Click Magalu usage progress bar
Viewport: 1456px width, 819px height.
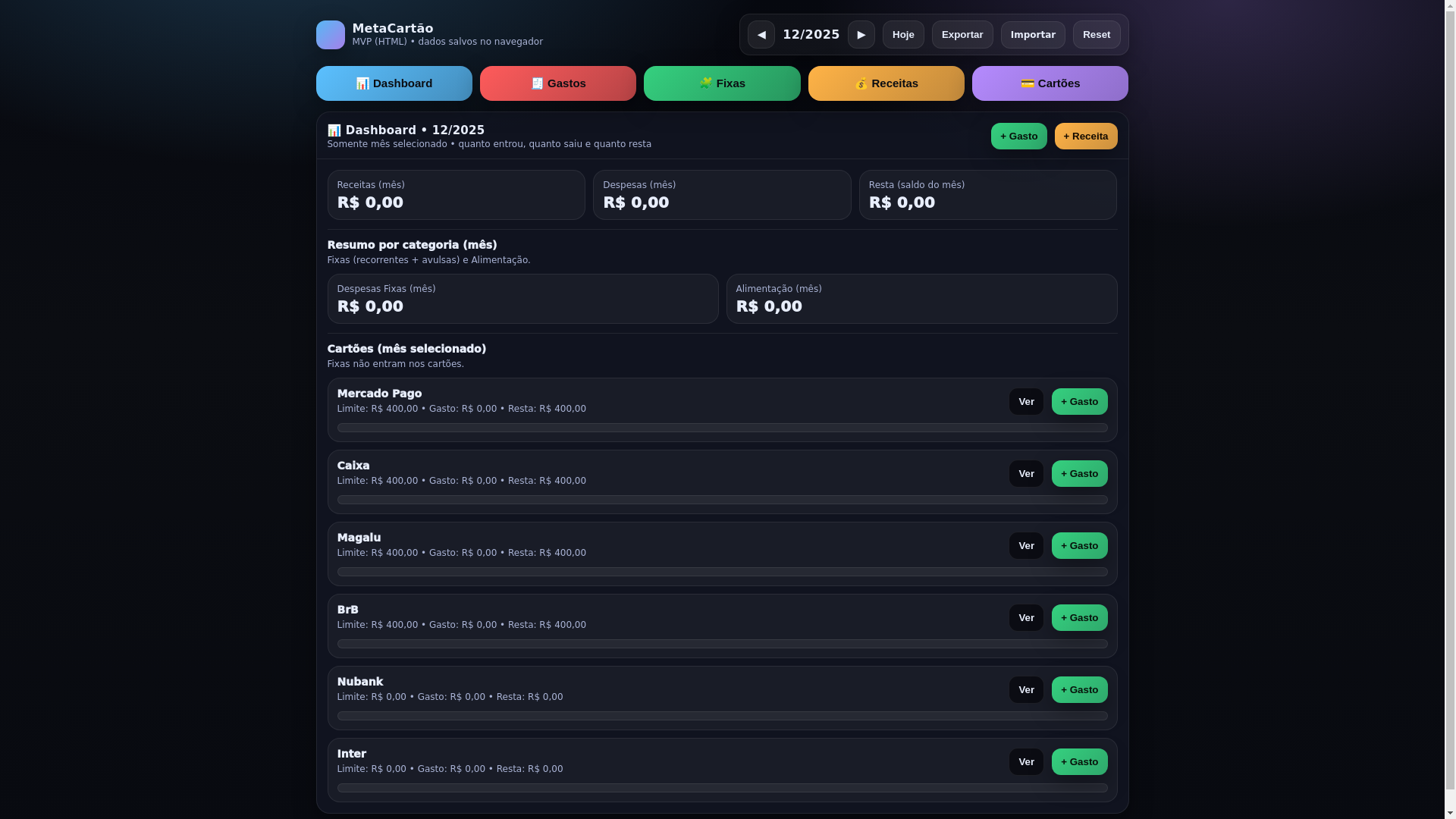click(x=722, y=572)
